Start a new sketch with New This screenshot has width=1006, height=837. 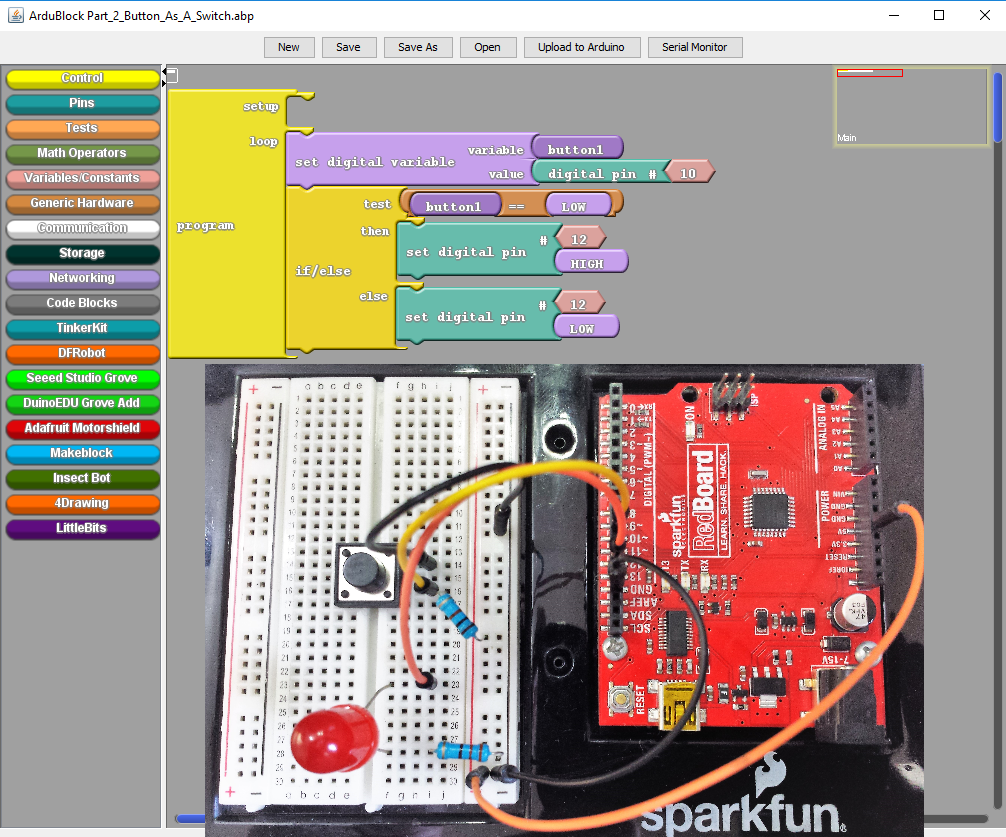coord(288,47)
